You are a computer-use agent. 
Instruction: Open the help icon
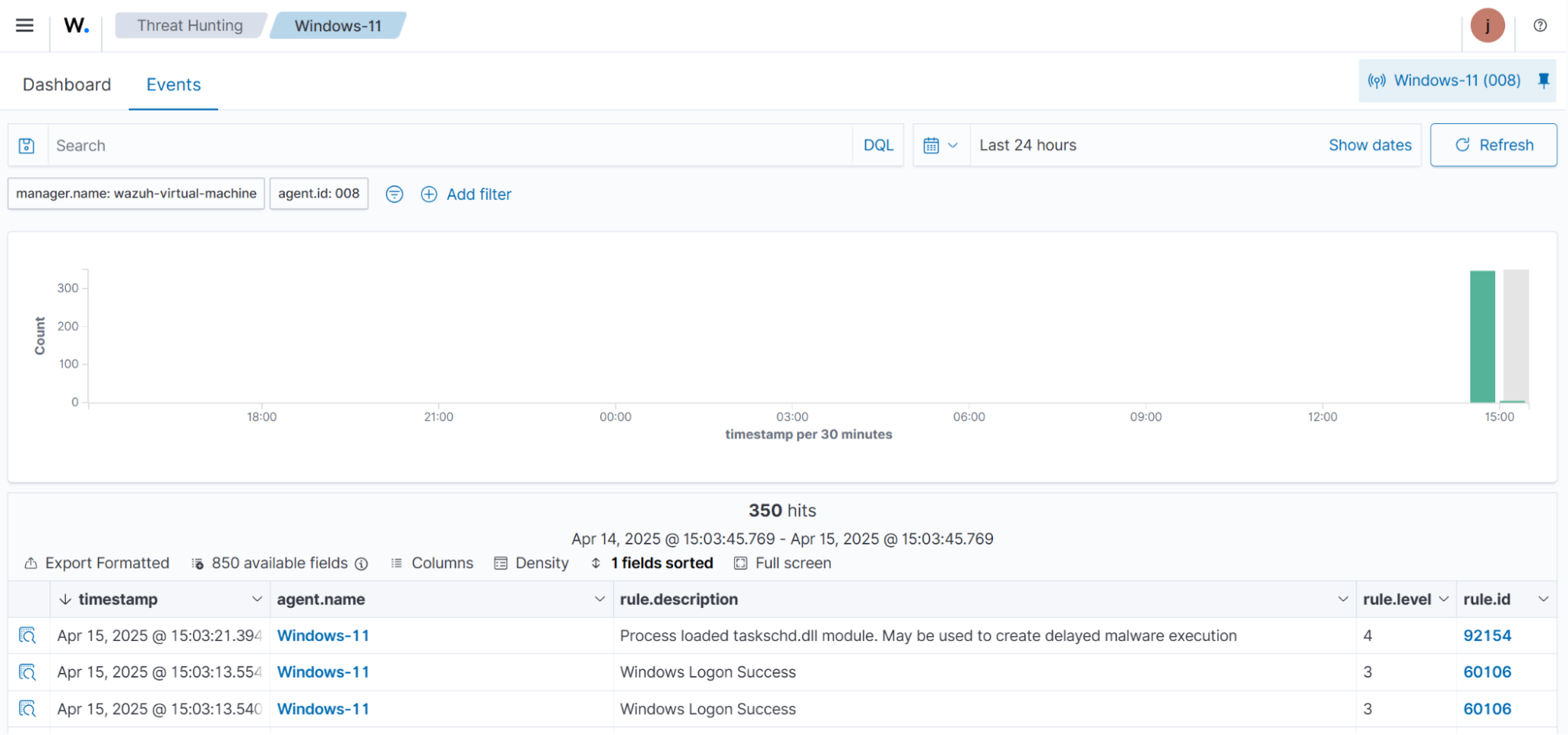(x=1540, y=25)
